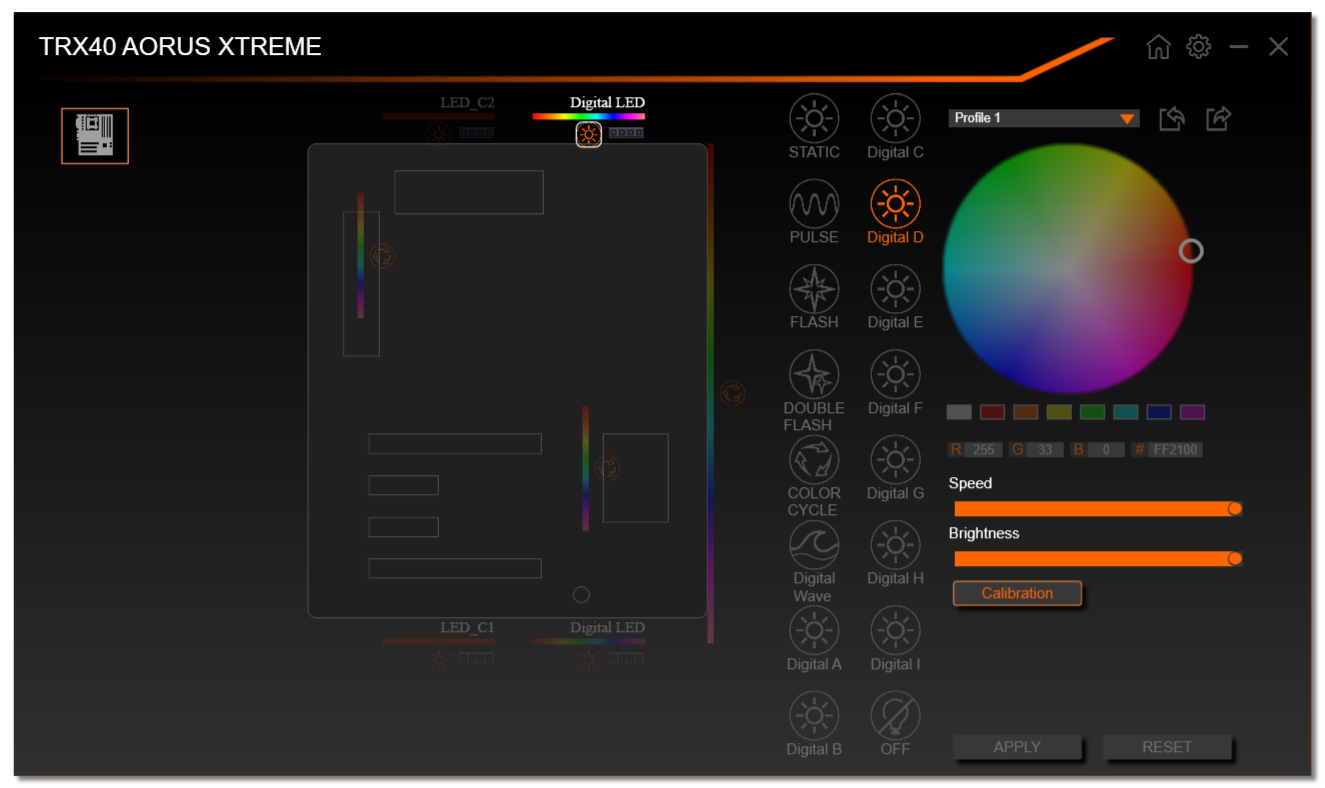Select the STATIC lighting mode icon
The image size is (1325, 788).
click(x=814, y=119)
